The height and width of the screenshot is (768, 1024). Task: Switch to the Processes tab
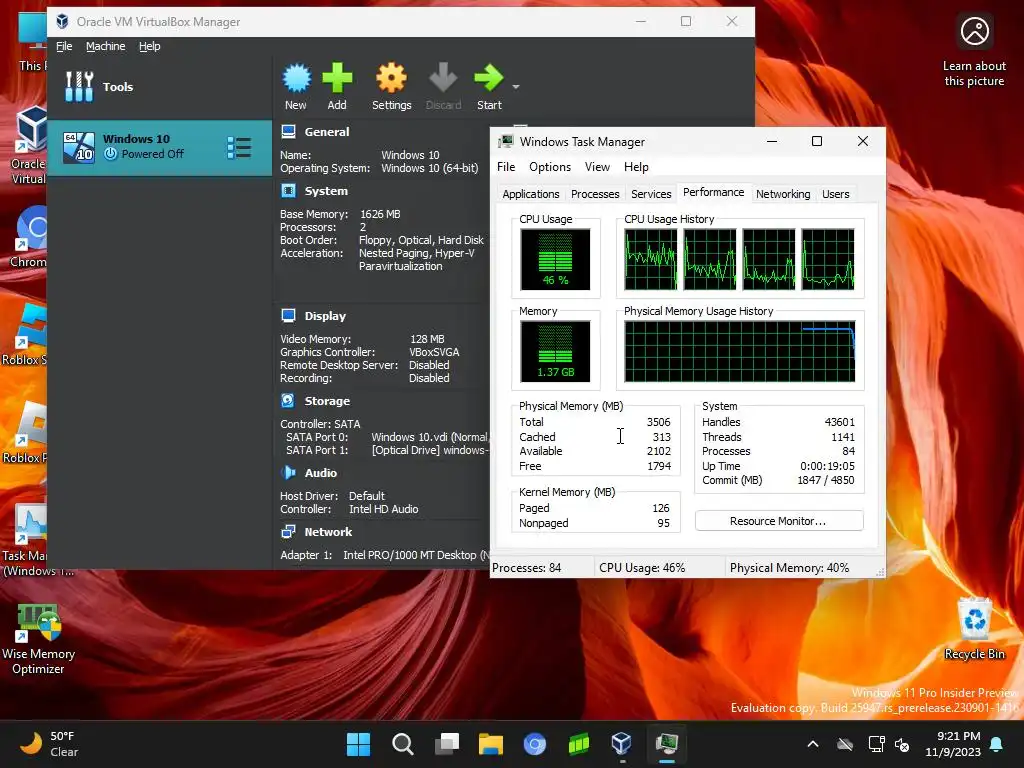pos(595,194)
